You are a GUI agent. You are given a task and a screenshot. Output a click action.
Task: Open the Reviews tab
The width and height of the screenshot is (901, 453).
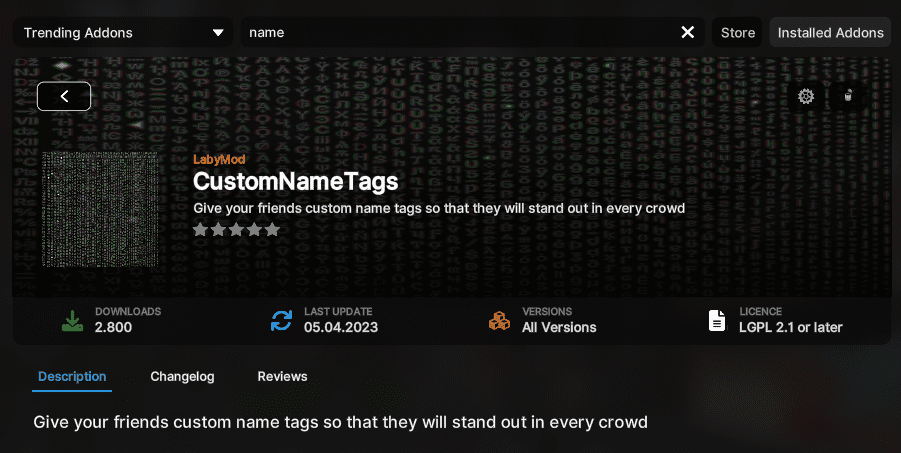click(x=282, y=377)
